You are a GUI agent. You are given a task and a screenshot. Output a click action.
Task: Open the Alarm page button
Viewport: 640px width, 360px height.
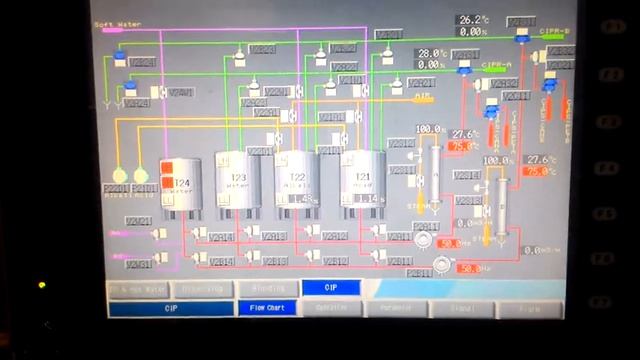click(x=530, y=309)
